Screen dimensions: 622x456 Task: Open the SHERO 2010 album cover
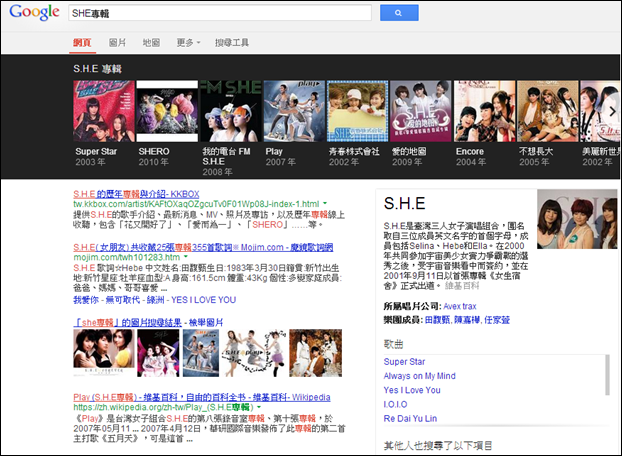167,111
